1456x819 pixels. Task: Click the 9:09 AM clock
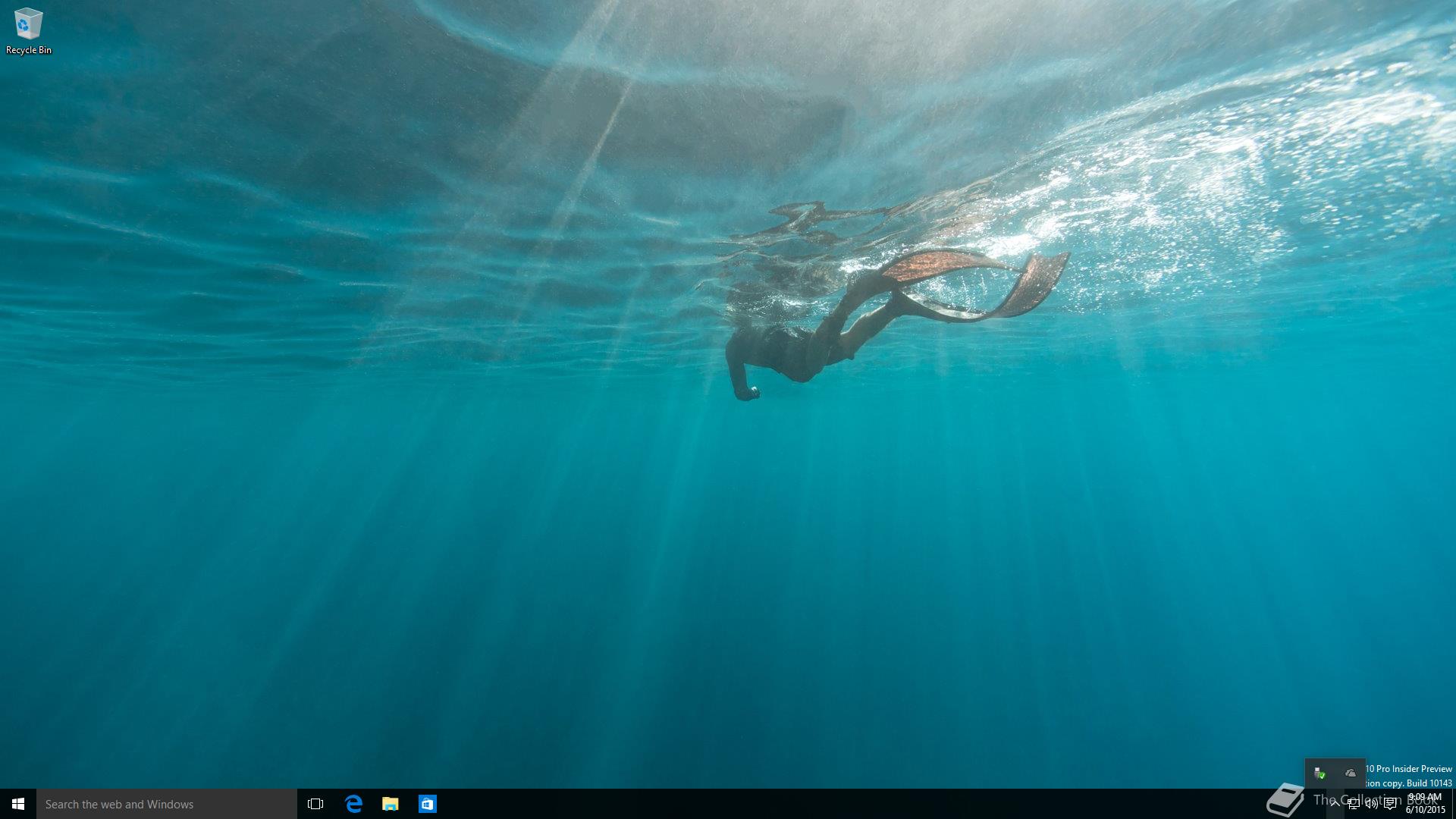coord(1424,797)
